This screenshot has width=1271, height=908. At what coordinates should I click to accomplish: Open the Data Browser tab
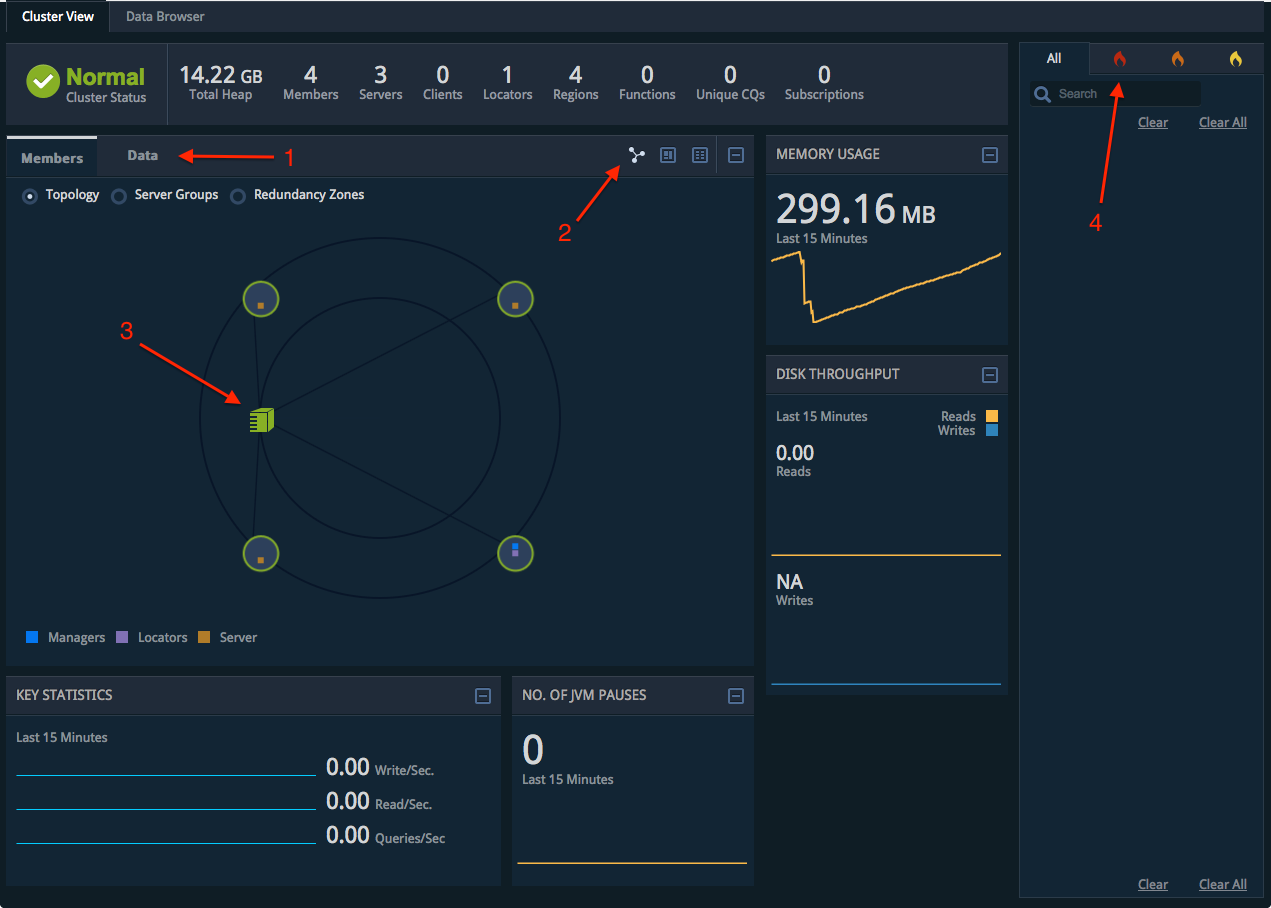(x=165, y=16)
